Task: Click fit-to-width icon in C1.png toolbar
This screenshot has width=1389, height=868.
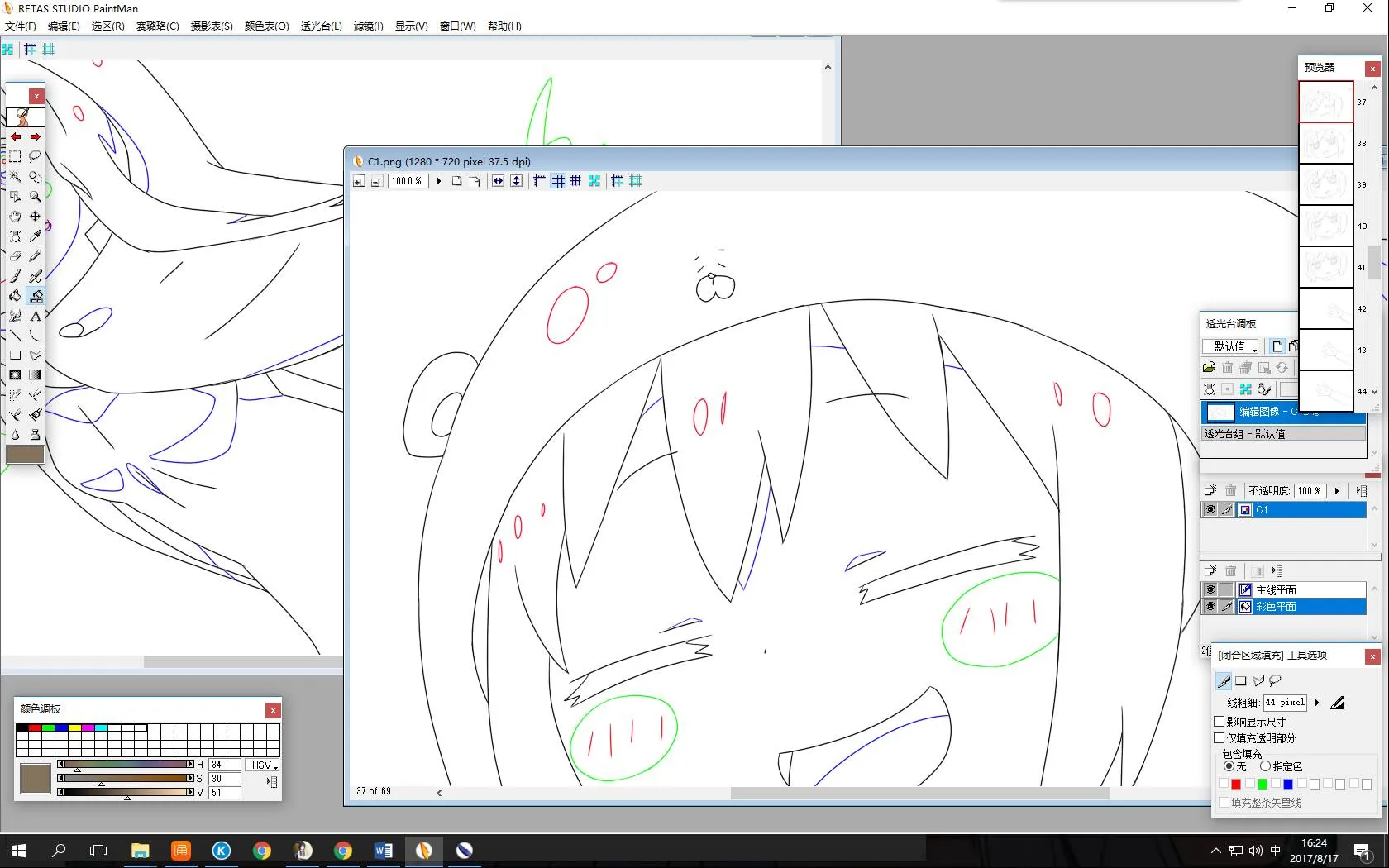Action: pos(498,181)
